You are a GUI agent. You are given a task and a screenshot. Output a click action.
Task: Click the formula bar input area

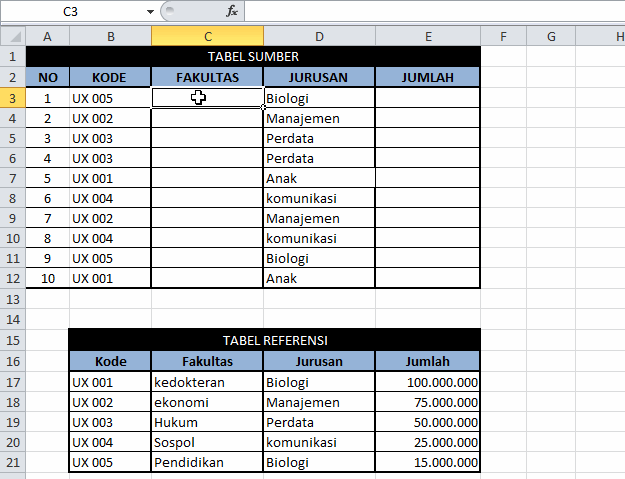pyautogui.click(x=430, y=11)
